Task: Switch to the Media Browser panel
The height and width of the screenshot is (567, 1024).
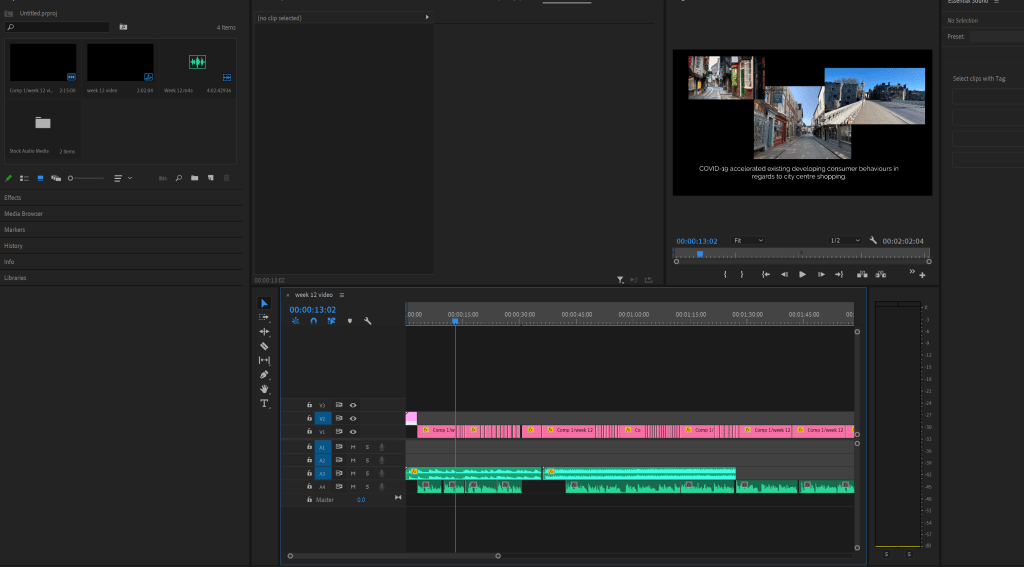Action: pos(24,214)
